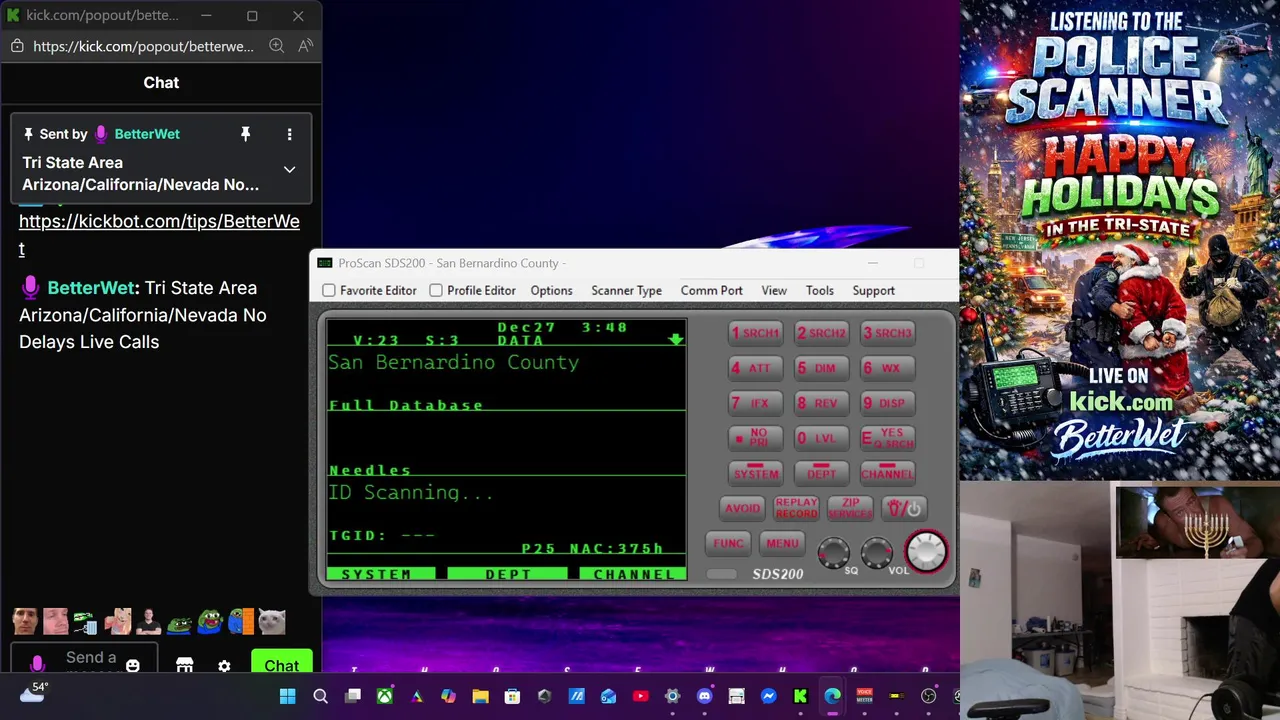Click the 8 REV scanner key
Image resolution: width=1280 pixels, height=720 pixels.
(821, 403)
